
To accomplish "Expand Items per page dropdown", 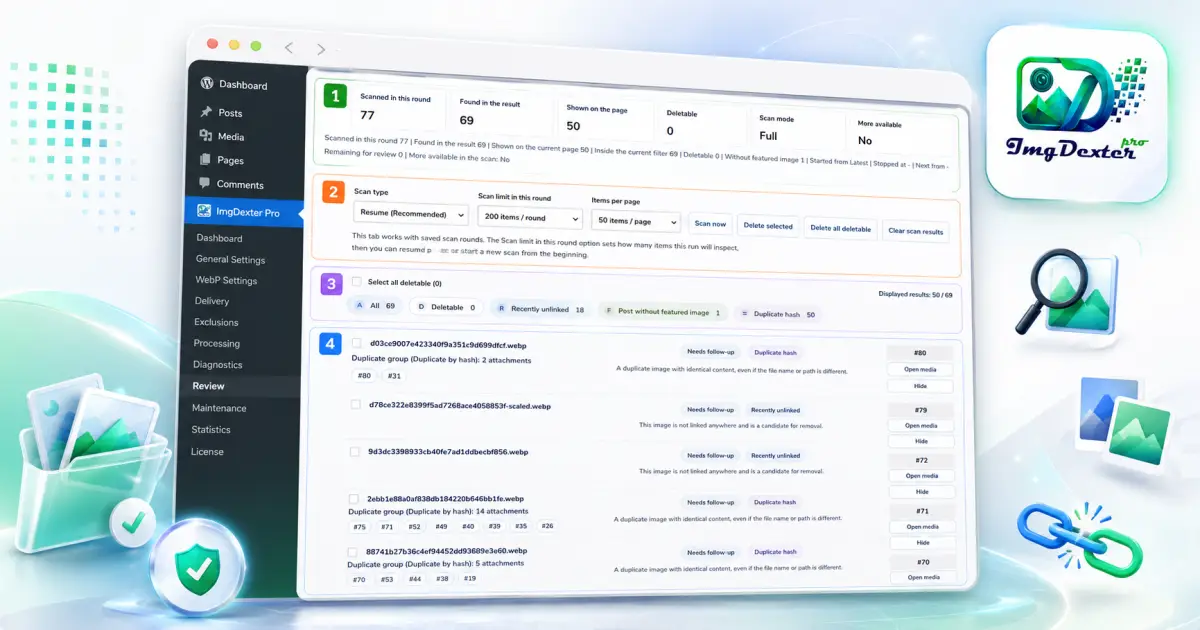I will (636, 221).
